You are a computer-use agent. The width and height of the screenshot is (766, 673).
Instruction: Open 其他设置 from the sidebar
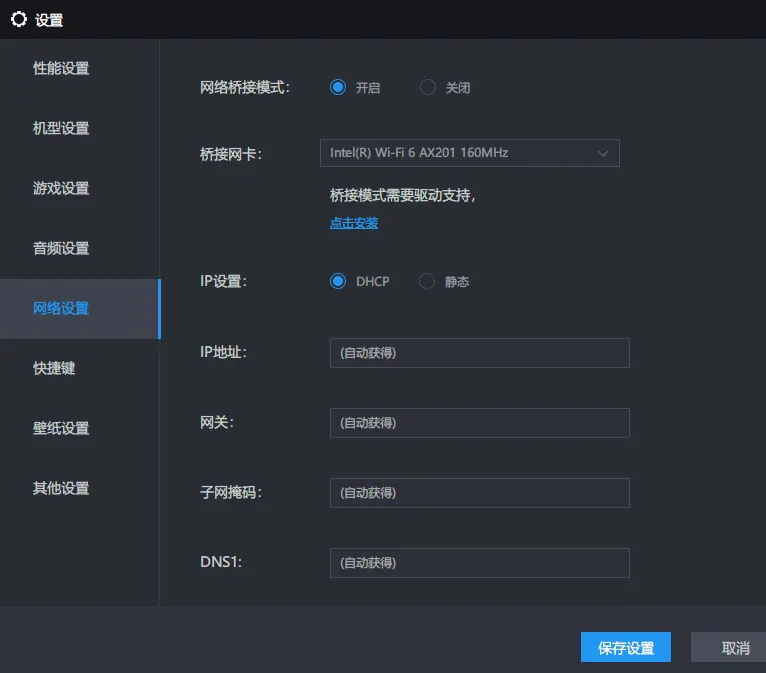[x=61, y=489]
